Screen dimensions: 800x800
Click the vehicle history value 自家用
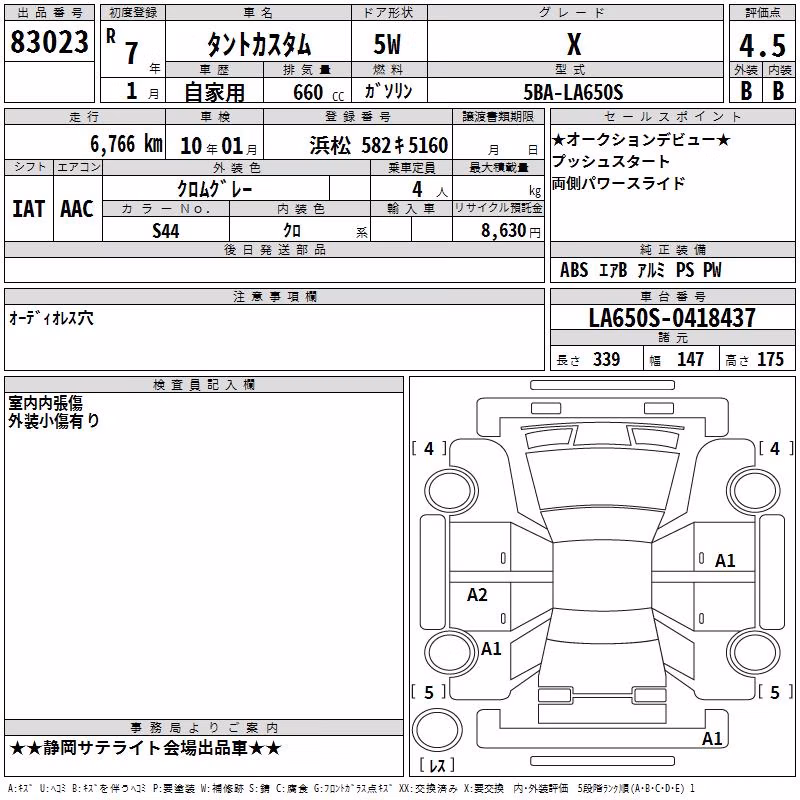[215, 92]
